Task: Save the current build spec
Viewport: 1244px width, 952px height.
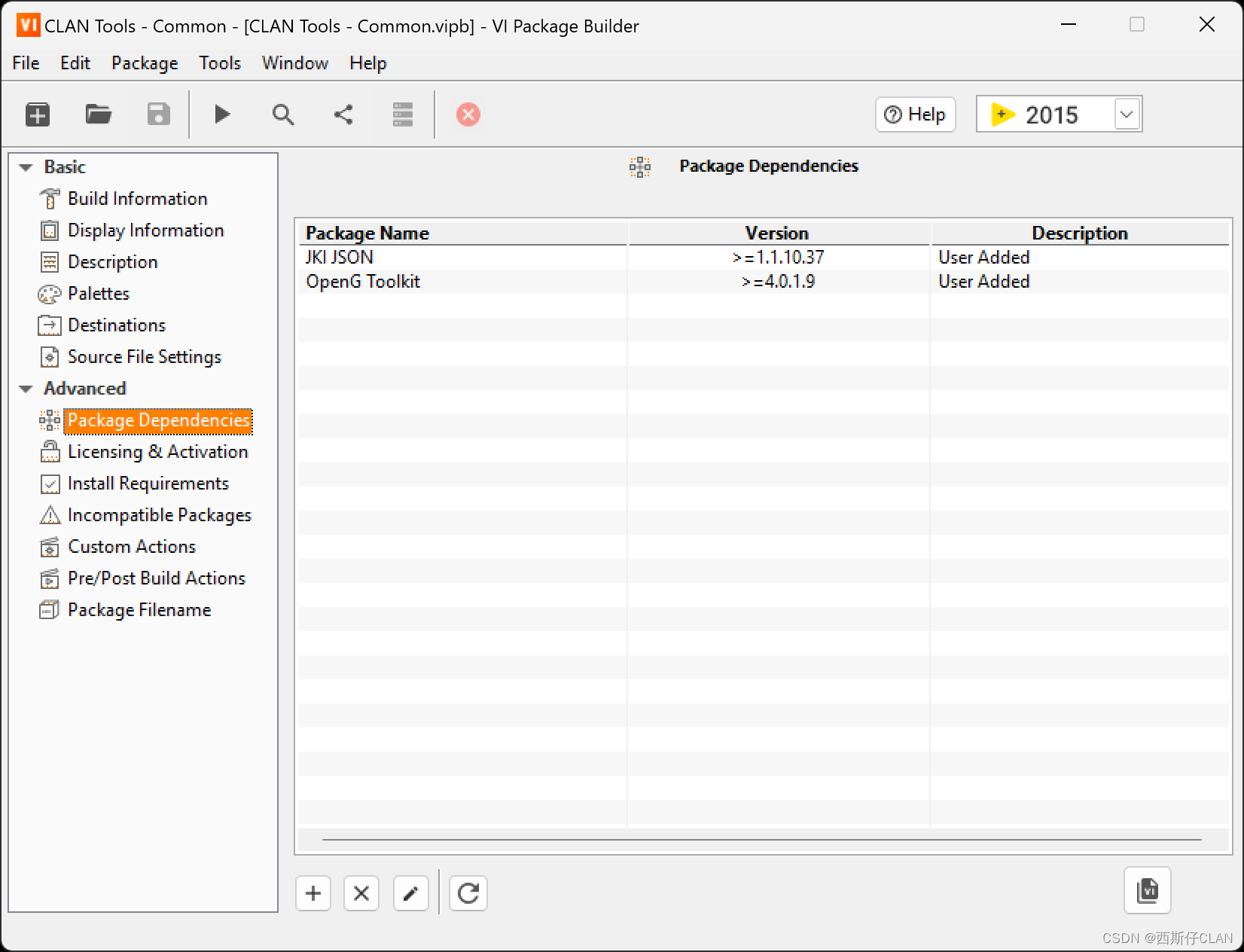Action: pyautogui.click(x=157, y=114)
